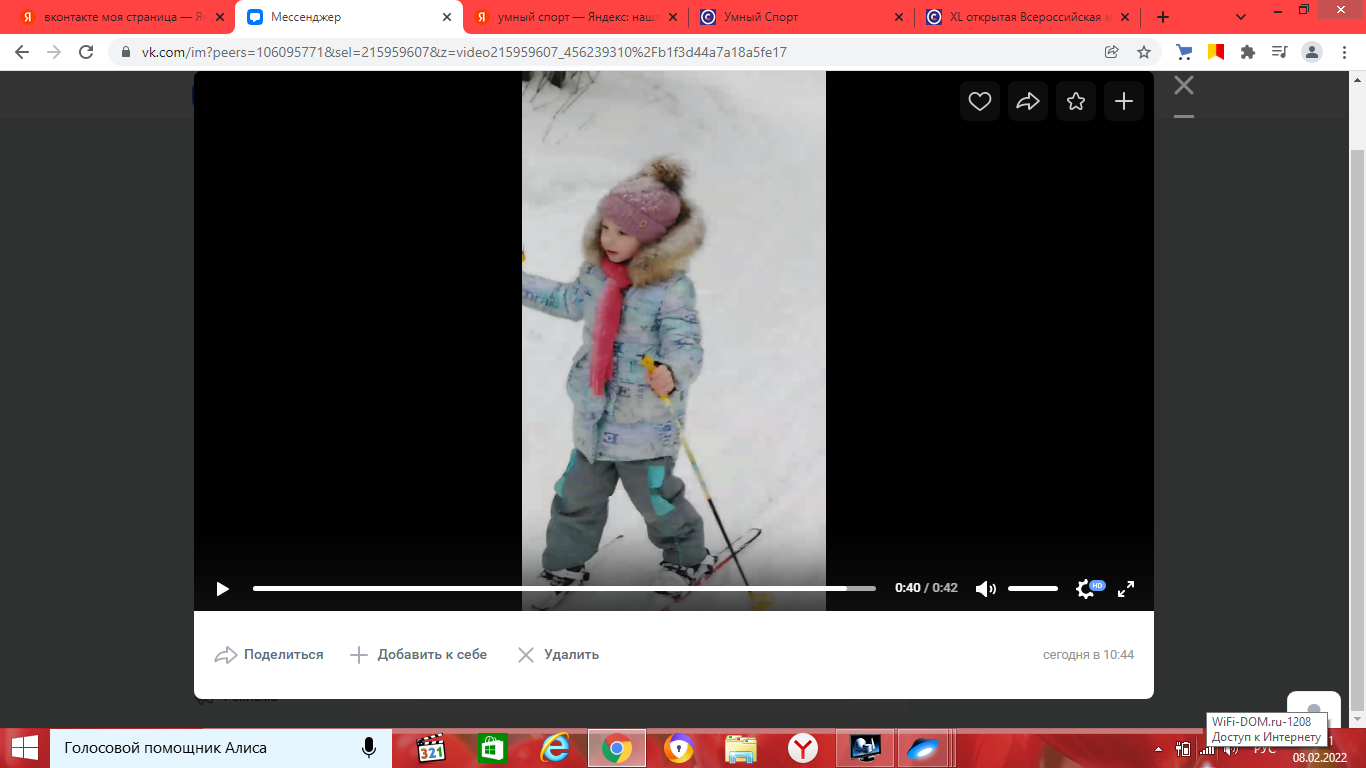Click the share arrow icon above the video
This screenshot has width=1366, height=768.
click(1028, 101)
